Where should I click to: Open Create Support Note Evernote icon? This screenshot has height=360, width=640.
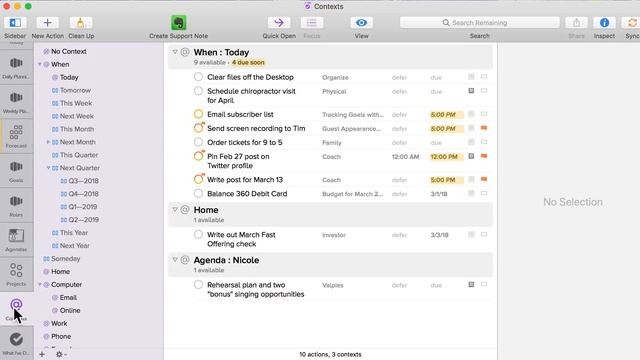[178, 23]
